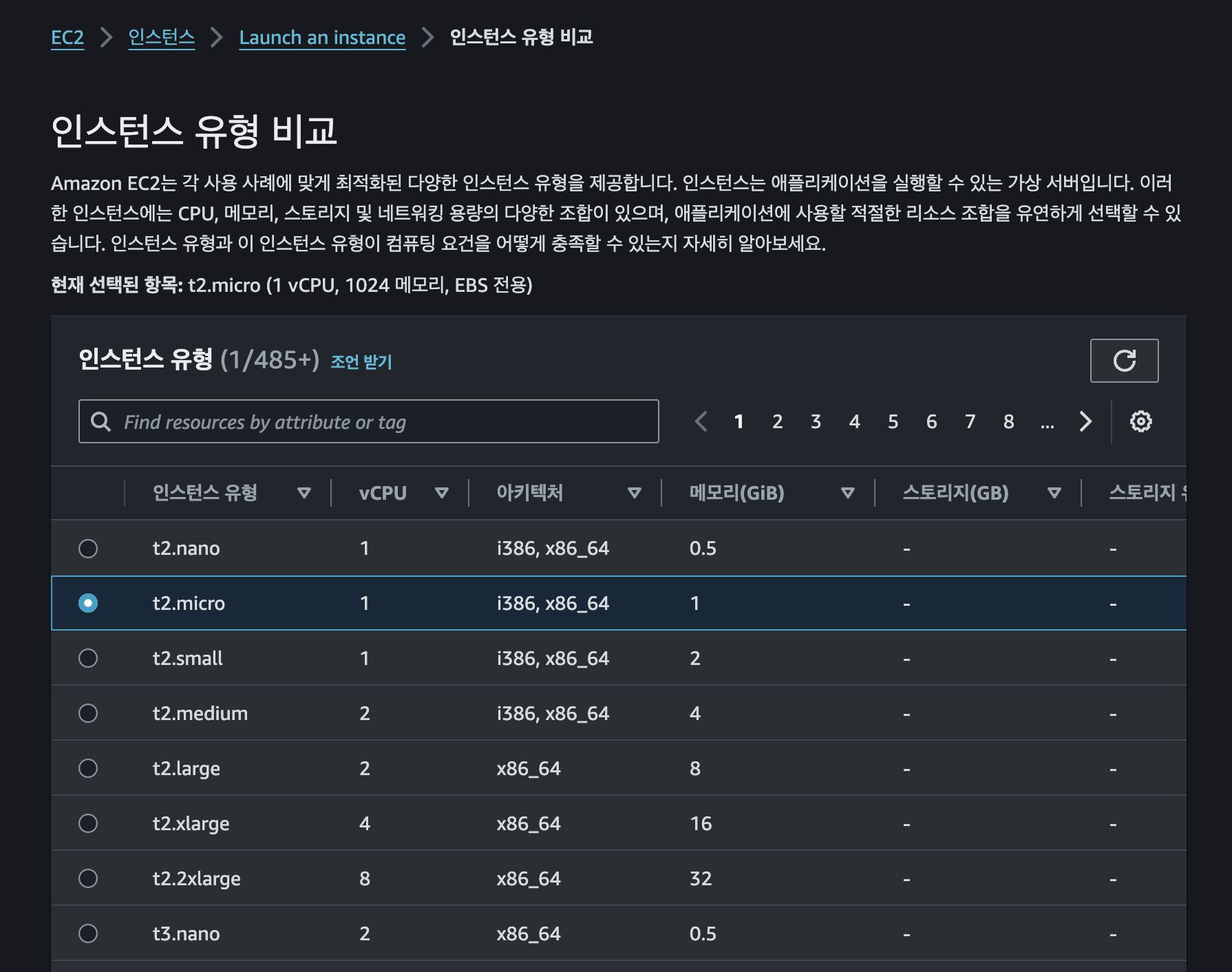The height and width of the screenshot is (972, 1232).
Task: Select the t2.small radio button
Action: (88, 658)
